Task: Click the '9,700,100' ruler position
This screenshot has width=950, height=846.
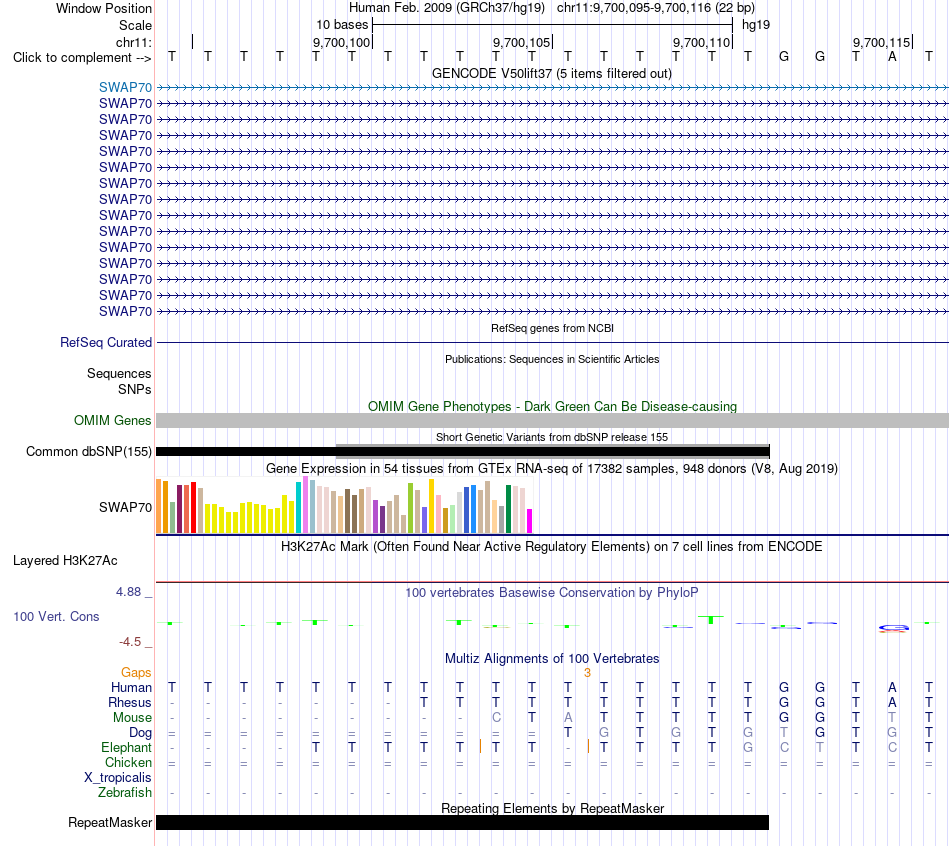Action: coord(341,42)
